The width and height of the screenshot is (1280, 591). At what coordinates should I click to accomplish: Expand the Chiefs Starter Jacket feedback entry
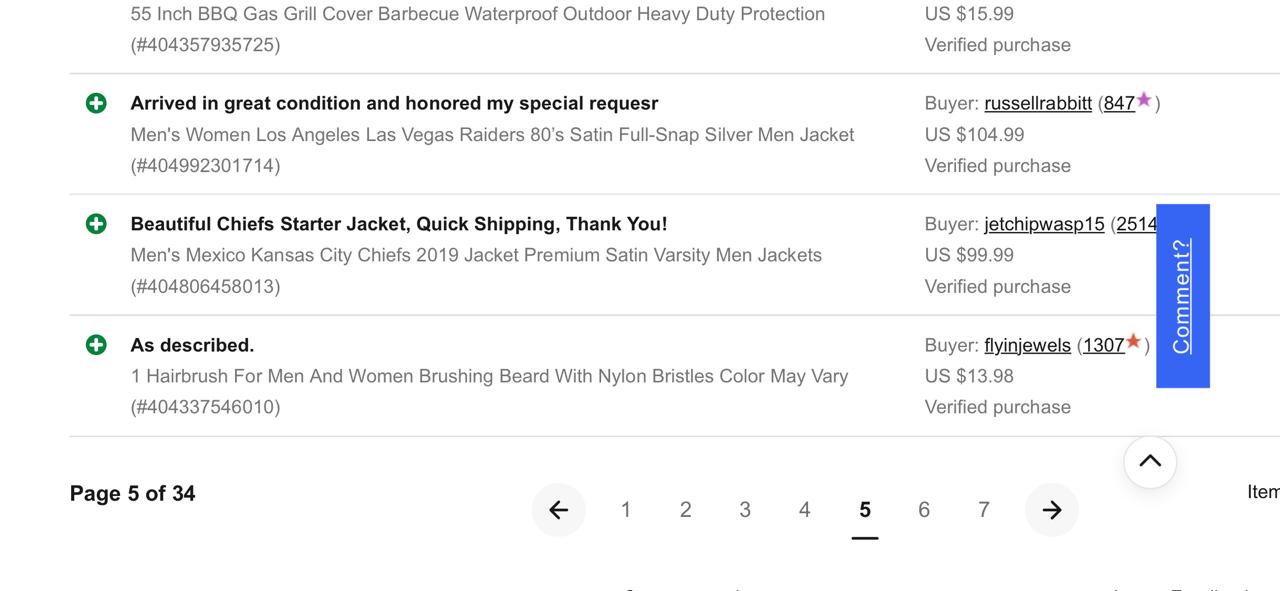pos(95,223)
